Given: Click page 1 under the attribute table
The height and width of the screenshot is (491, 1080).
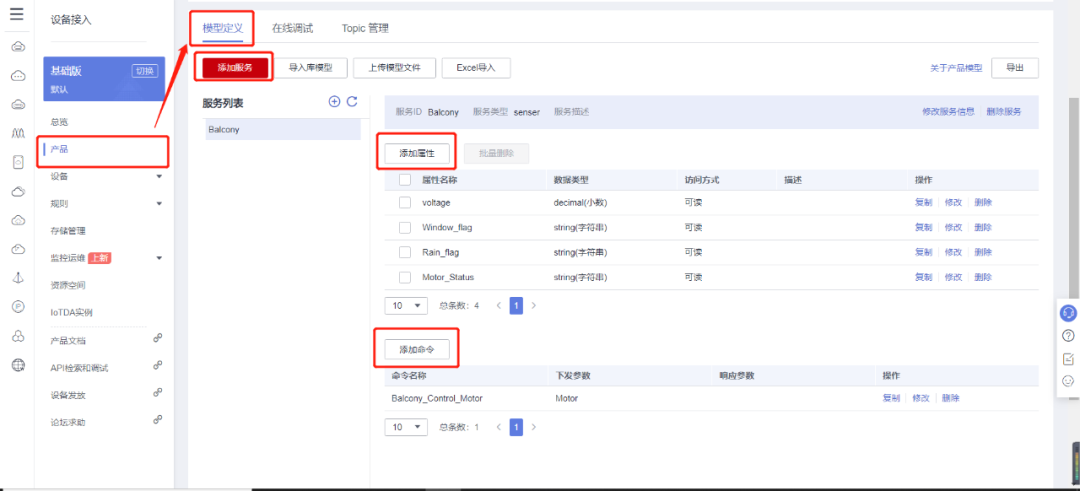Looking at the screenshot, I should coord(517,305).
